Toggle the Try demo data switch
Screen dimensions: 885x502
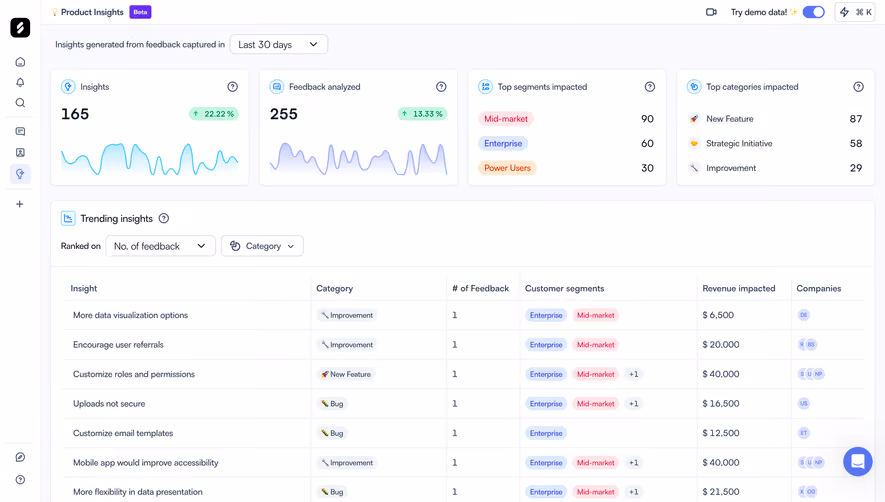point(814,12)
